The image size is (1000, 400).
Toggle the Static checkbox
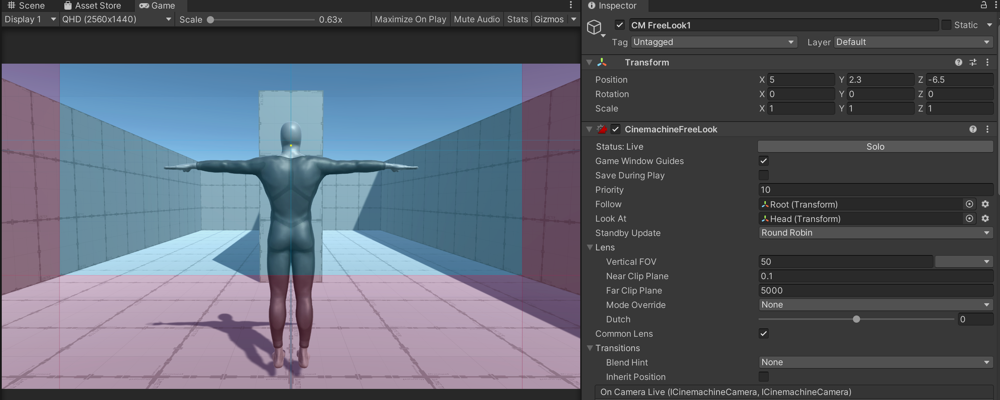947,25
